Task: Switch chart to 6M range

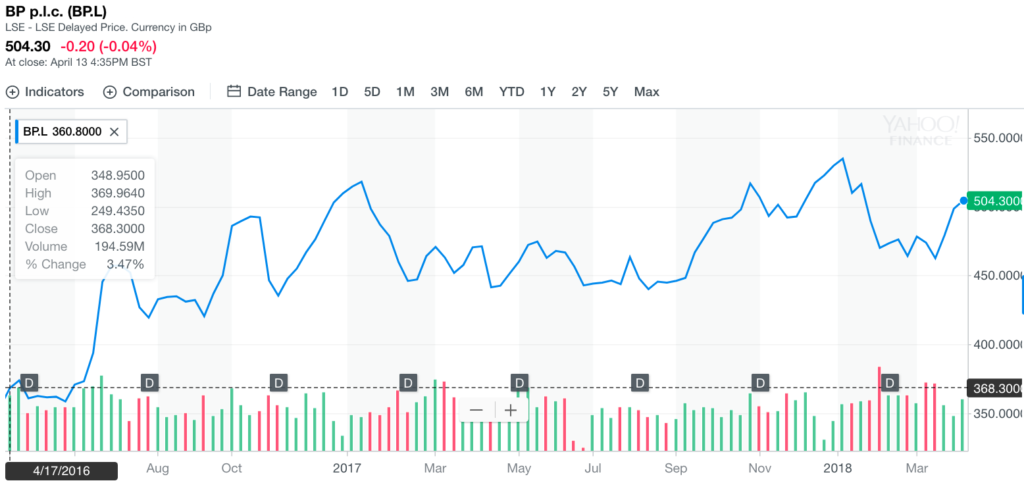Action: 474,92
